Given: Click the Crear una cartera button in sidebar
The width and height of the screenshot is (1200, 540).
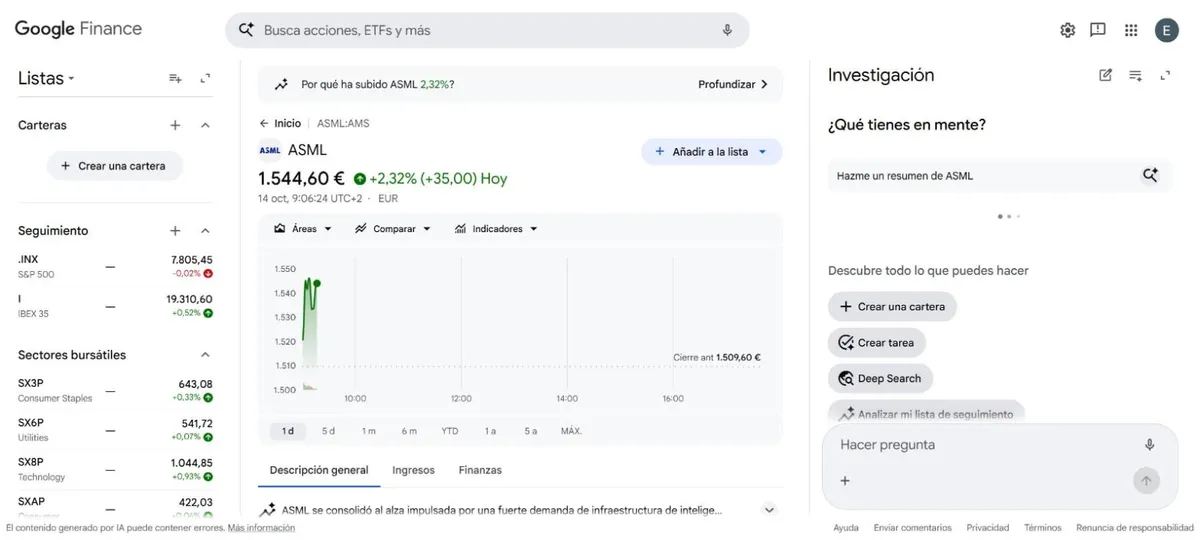Looking at the screenshot, I should [114, 166].
